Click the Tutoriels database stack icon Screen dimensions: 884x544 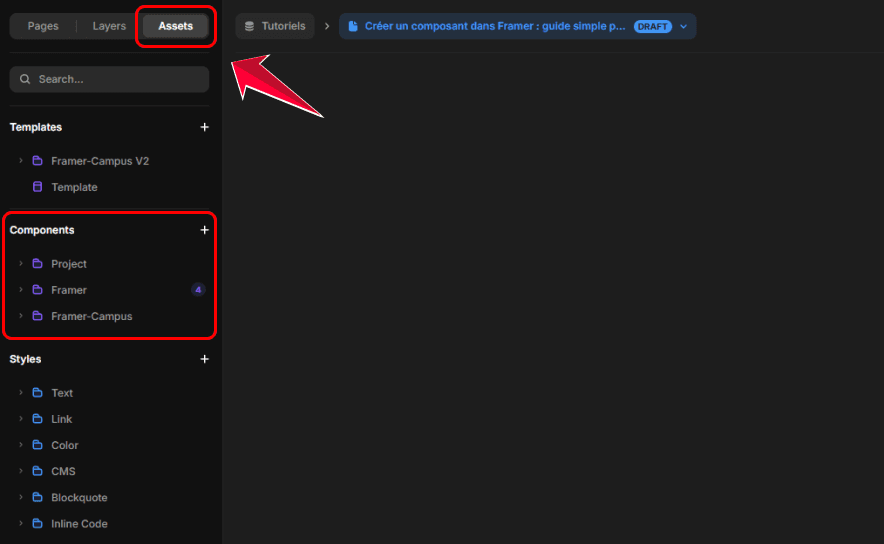(x=249, y=26)
